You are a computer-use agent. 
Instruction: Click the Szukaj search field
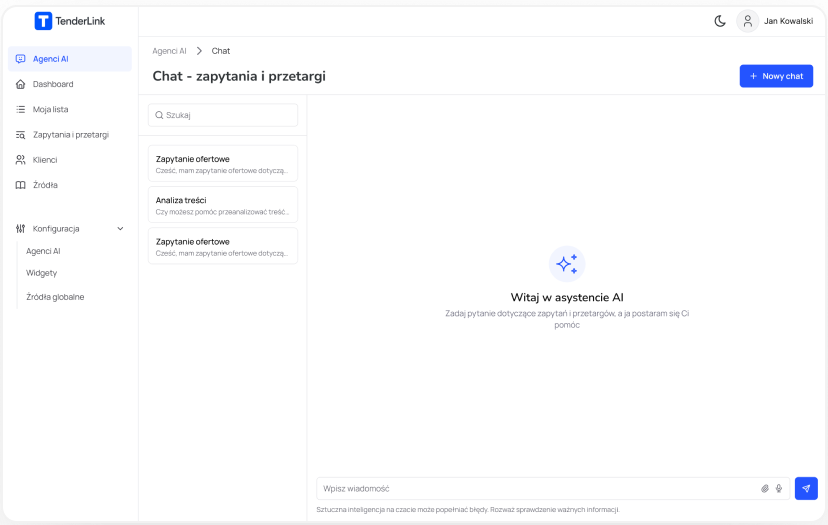point(223,115)
